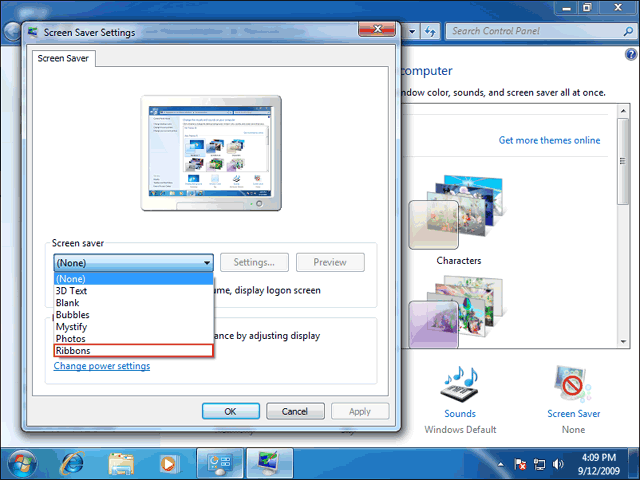Image resolution: width=640 pixels, height=480 pixels.
Task: Switch to Personalization taskbar button
Action: 269,464
